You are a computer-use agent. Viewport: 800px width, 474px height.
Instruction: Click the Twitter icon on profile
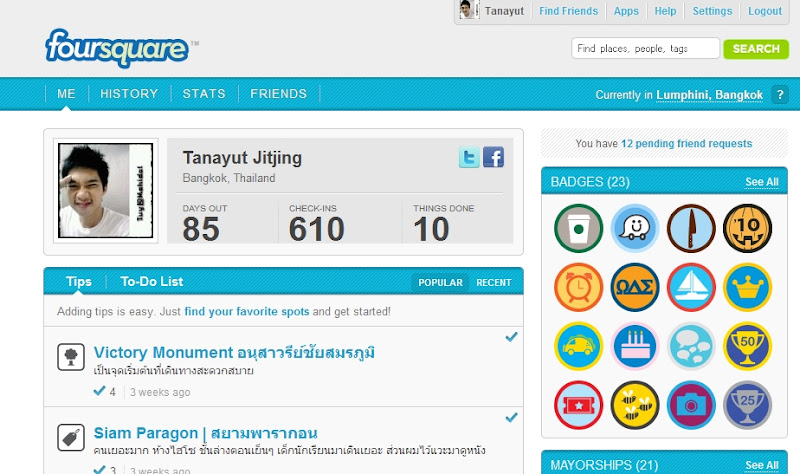click(x=469, y=157)
